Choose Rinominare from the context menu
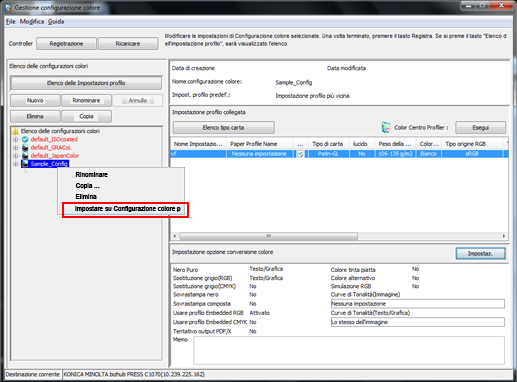Image resolution: width=517 pixels, height=382 pixels. pyautogui.click(x=91, y=175)
